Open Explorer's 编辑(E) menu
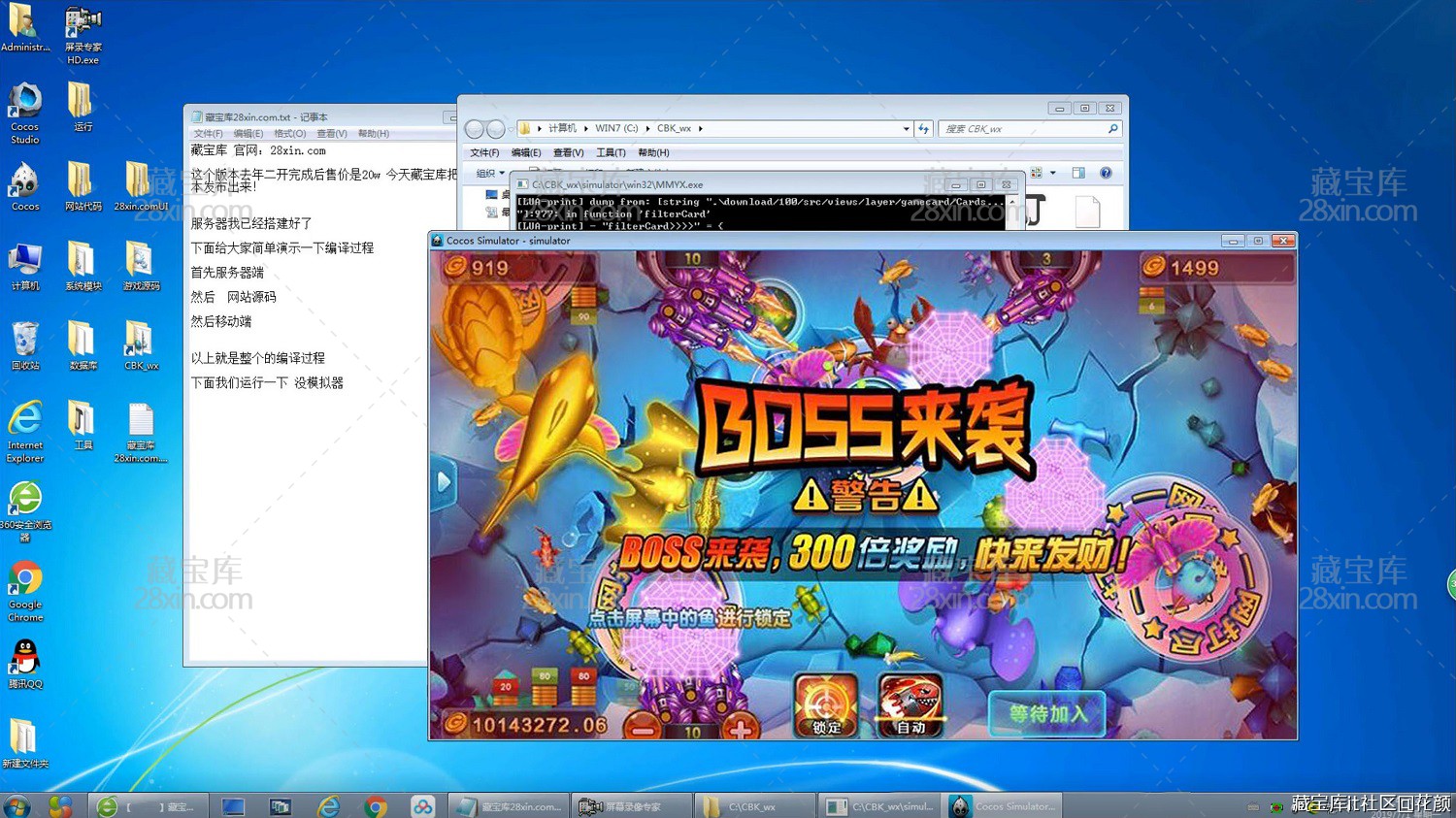This screenshot has width=1456, height=818. (x=525, y=153)
